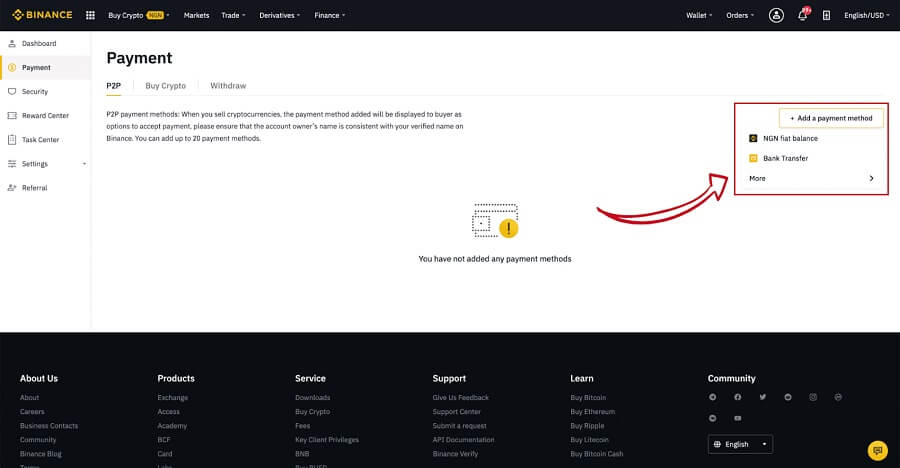Go to Markets in top navigation

click(x=196, y=16)
